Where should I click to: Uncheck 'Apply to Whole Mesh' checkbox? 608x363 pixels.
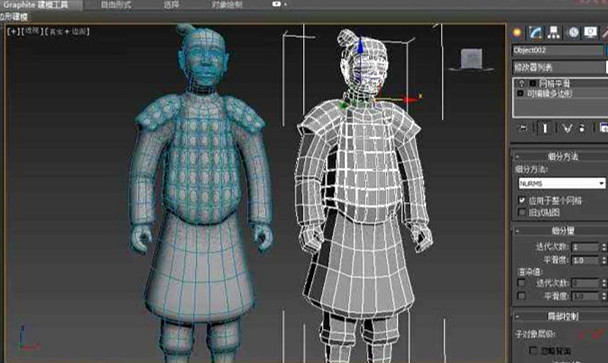coord(522,201)
